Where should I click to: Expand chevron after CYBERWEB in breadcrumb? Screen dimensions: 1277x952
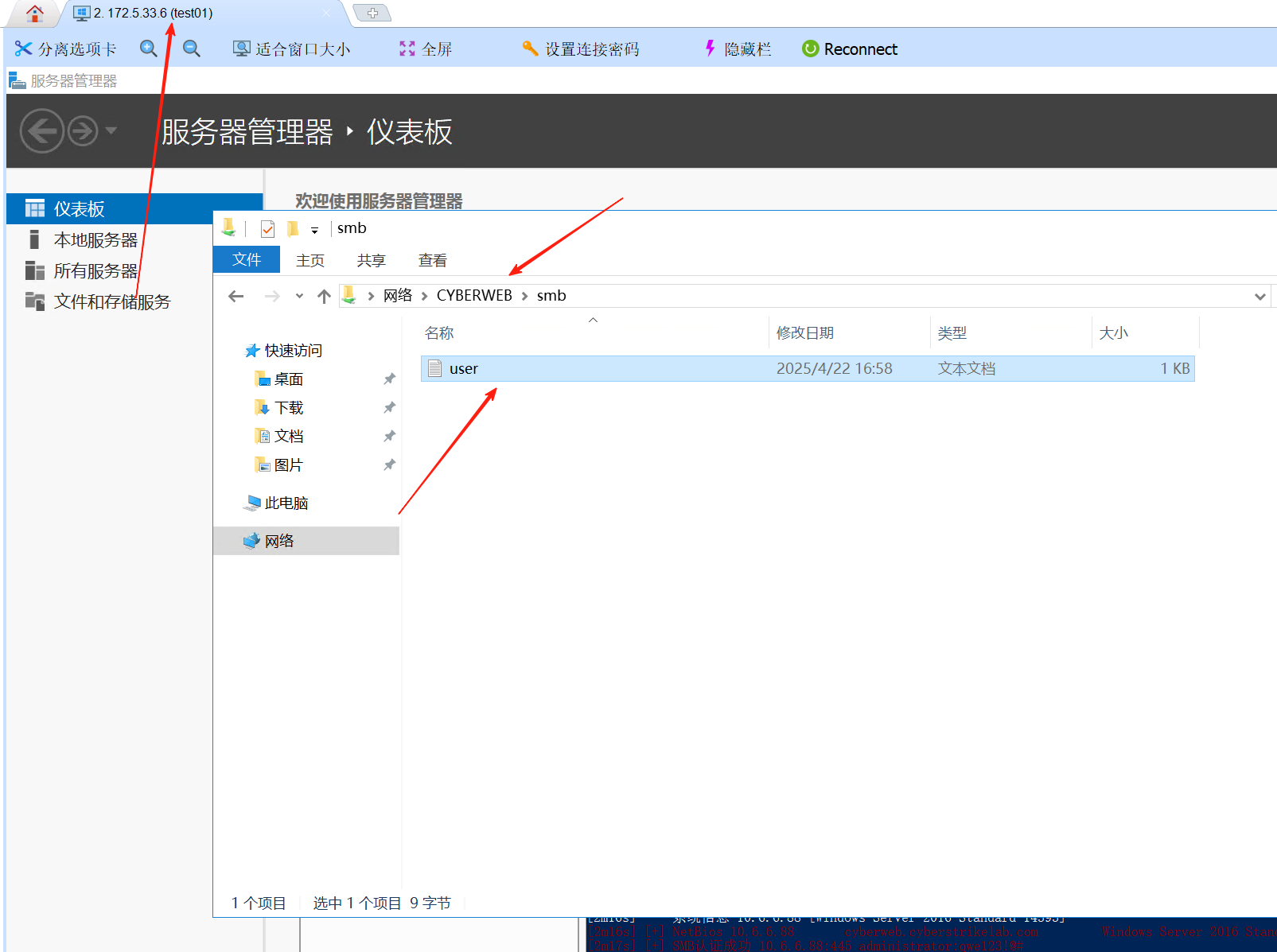tap(524, 296)
